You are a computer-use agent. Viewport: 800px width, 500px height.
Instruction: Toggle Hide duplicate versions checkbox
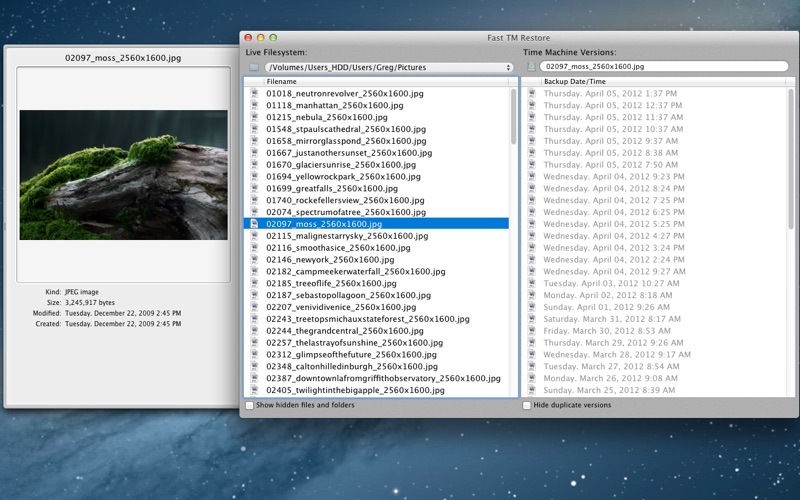[x=527, y=406]
